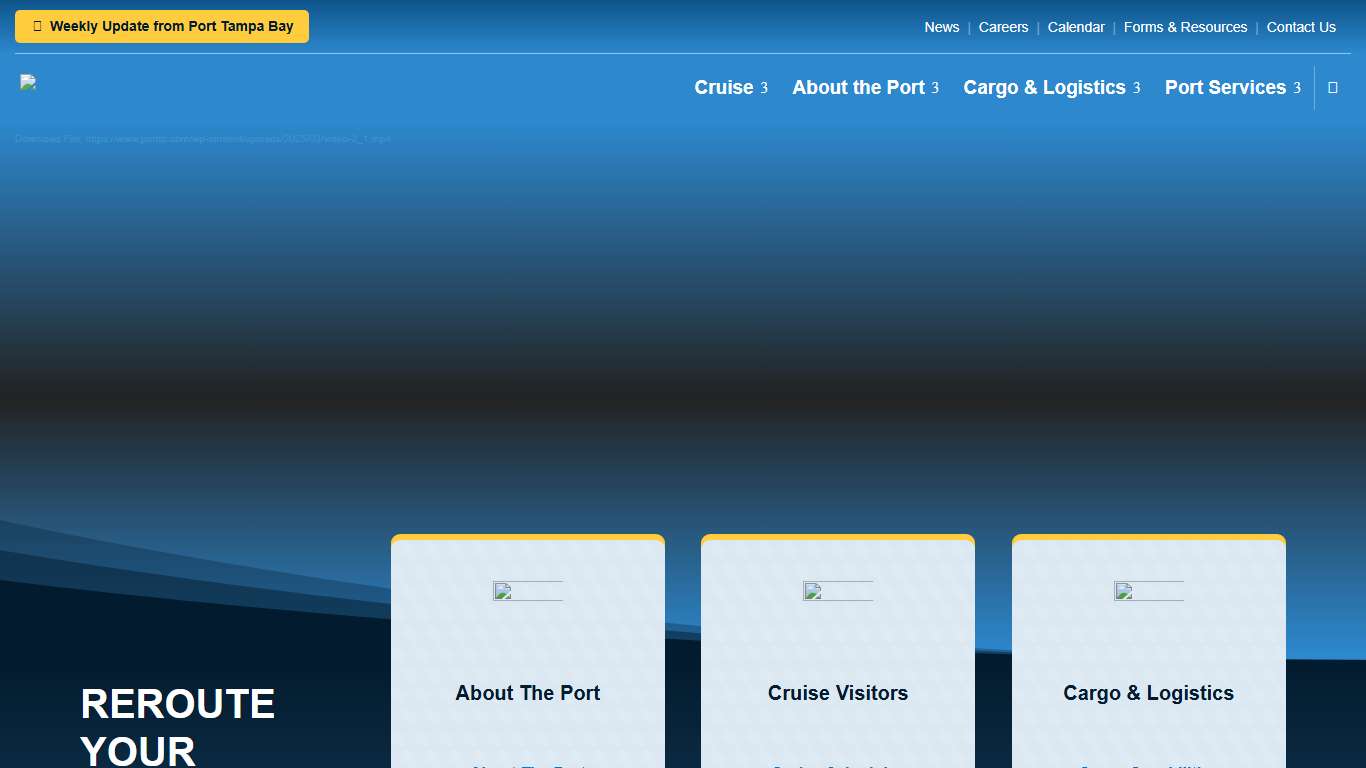The image size is (1366, 768).
Task: Click the icon image in the Cruise Visitors card
Action: pyautogui.click(x=837, y=591)
